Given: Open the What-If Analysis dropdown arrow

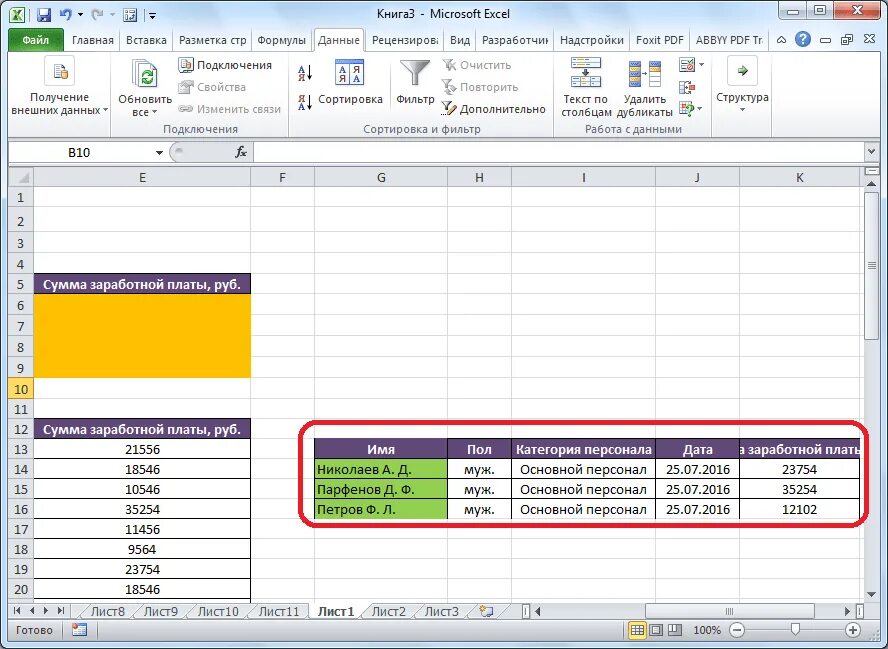Looking at the screenshot, I should (x=700, y=108).
